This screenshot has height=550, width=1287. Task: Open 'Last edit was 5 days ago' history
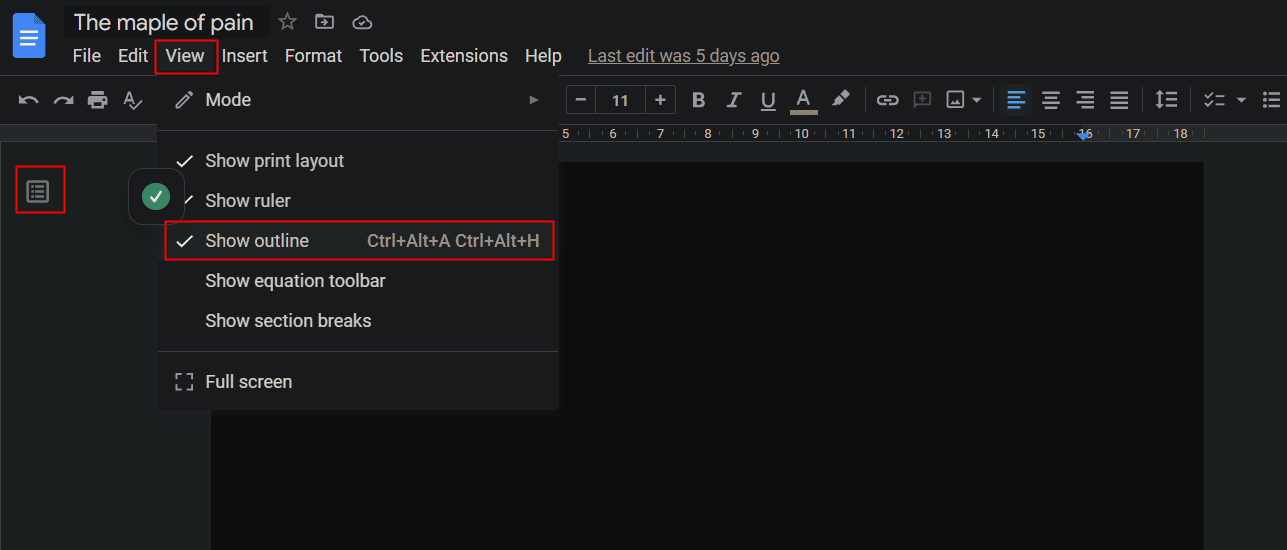coord(684,56)
